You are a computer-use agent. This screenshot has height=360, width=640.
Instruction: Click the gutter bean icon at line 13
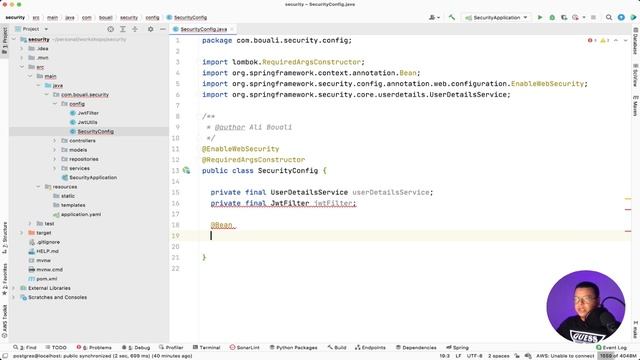(186, 170)
